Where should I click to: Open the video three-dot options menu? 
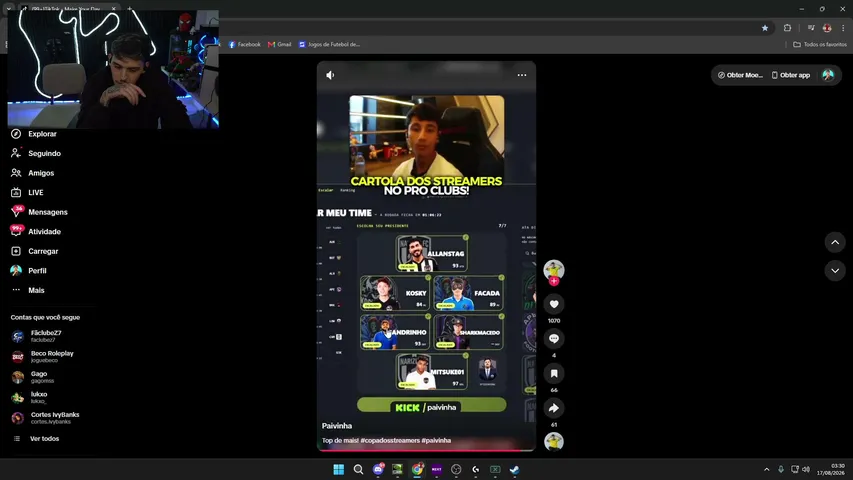[522, 75]
